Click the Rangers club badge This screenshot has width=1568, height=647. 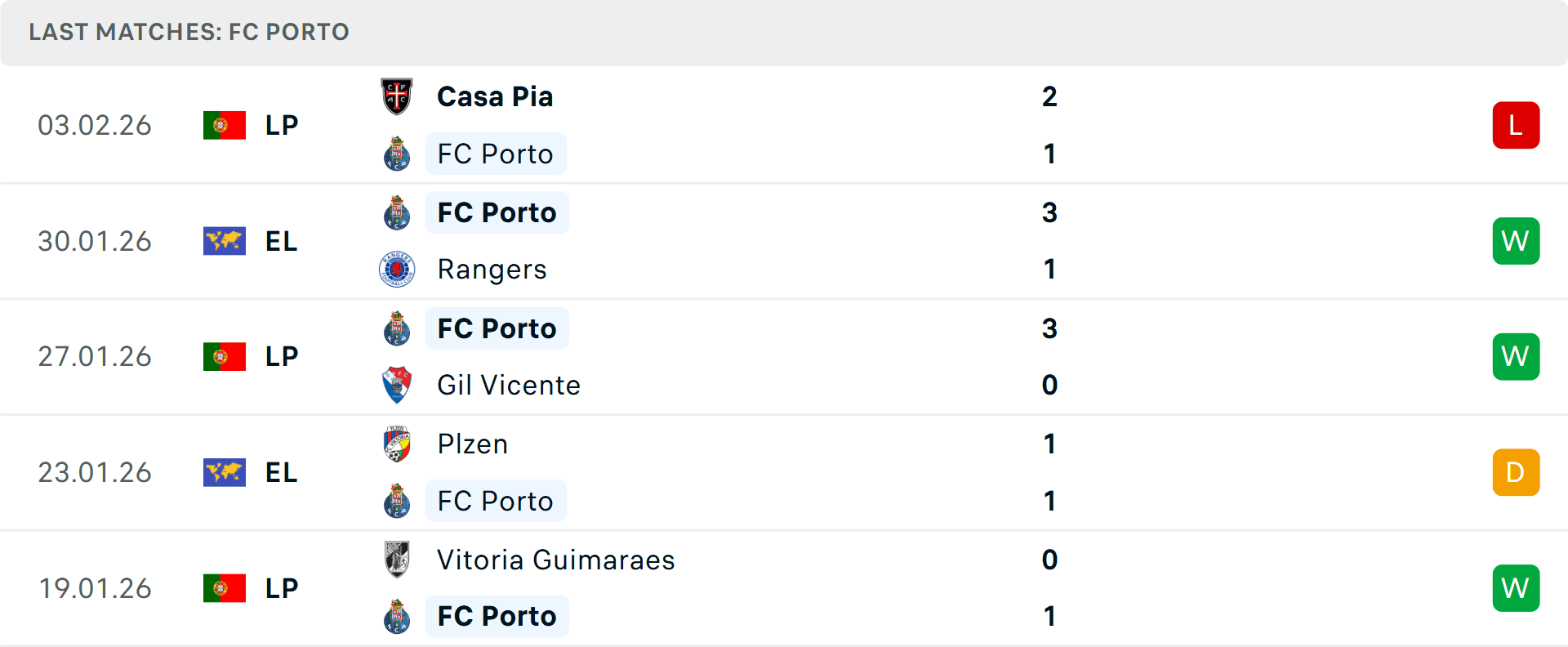pyautogui.click(x=398, y=270)
